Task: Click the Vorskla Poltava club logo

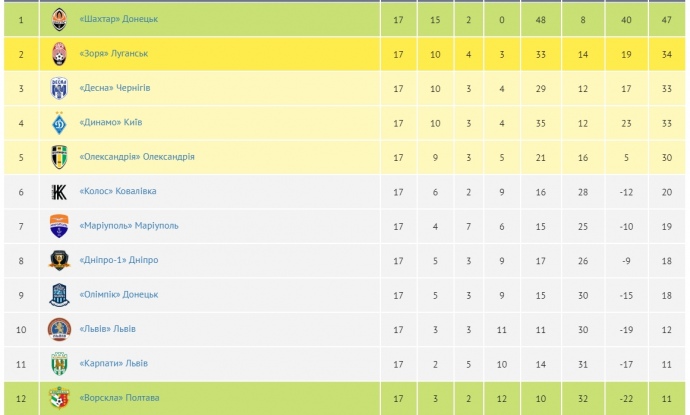Action: click(59, 398)
